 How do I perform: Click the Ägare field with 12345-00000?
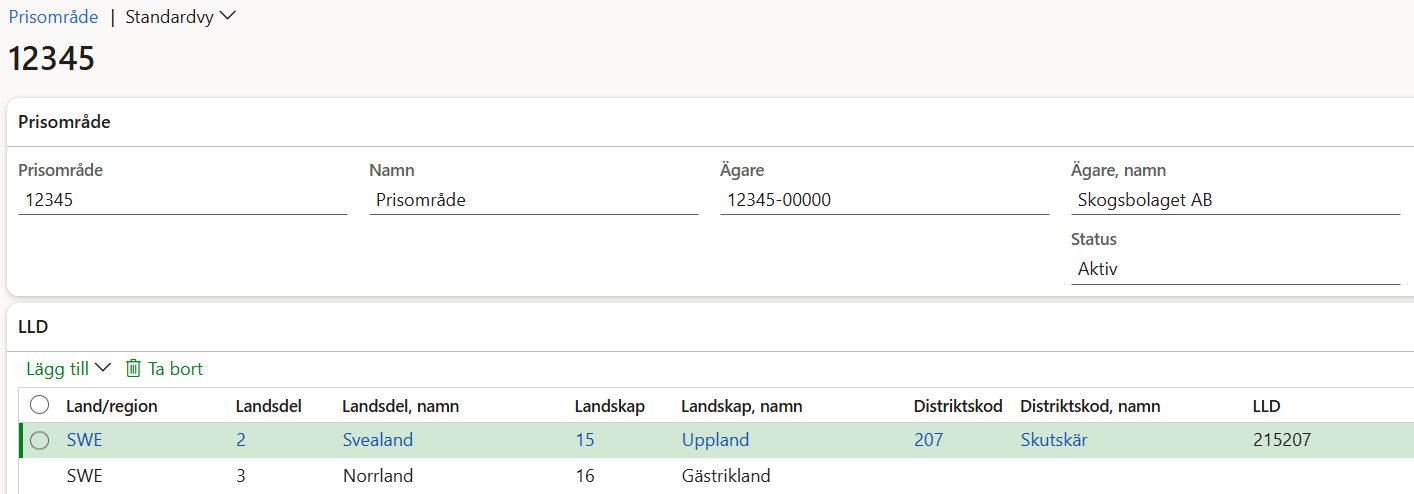(x=884, y=200)
